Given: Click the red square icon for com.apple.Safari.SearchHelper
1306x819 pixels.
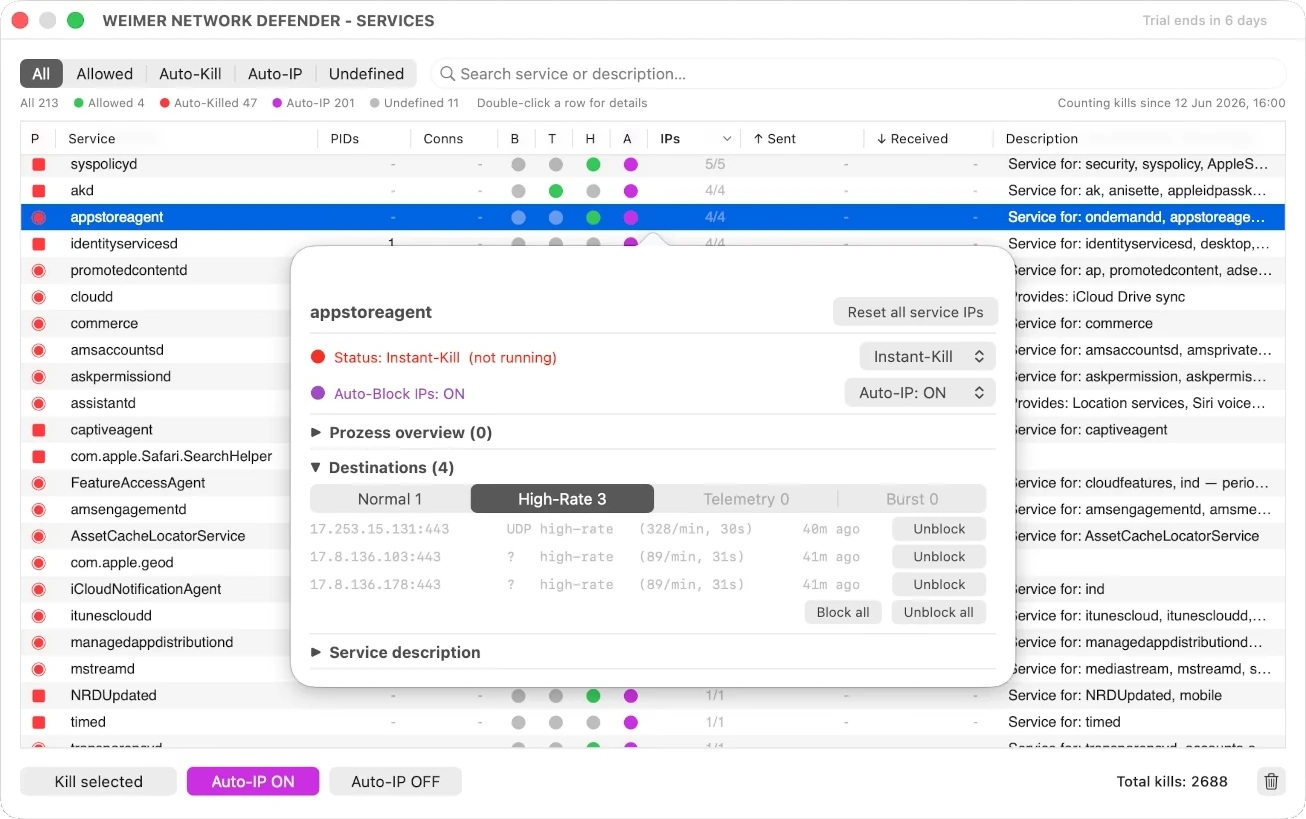Looking at the screenshot, I should [x=39, y=456].
